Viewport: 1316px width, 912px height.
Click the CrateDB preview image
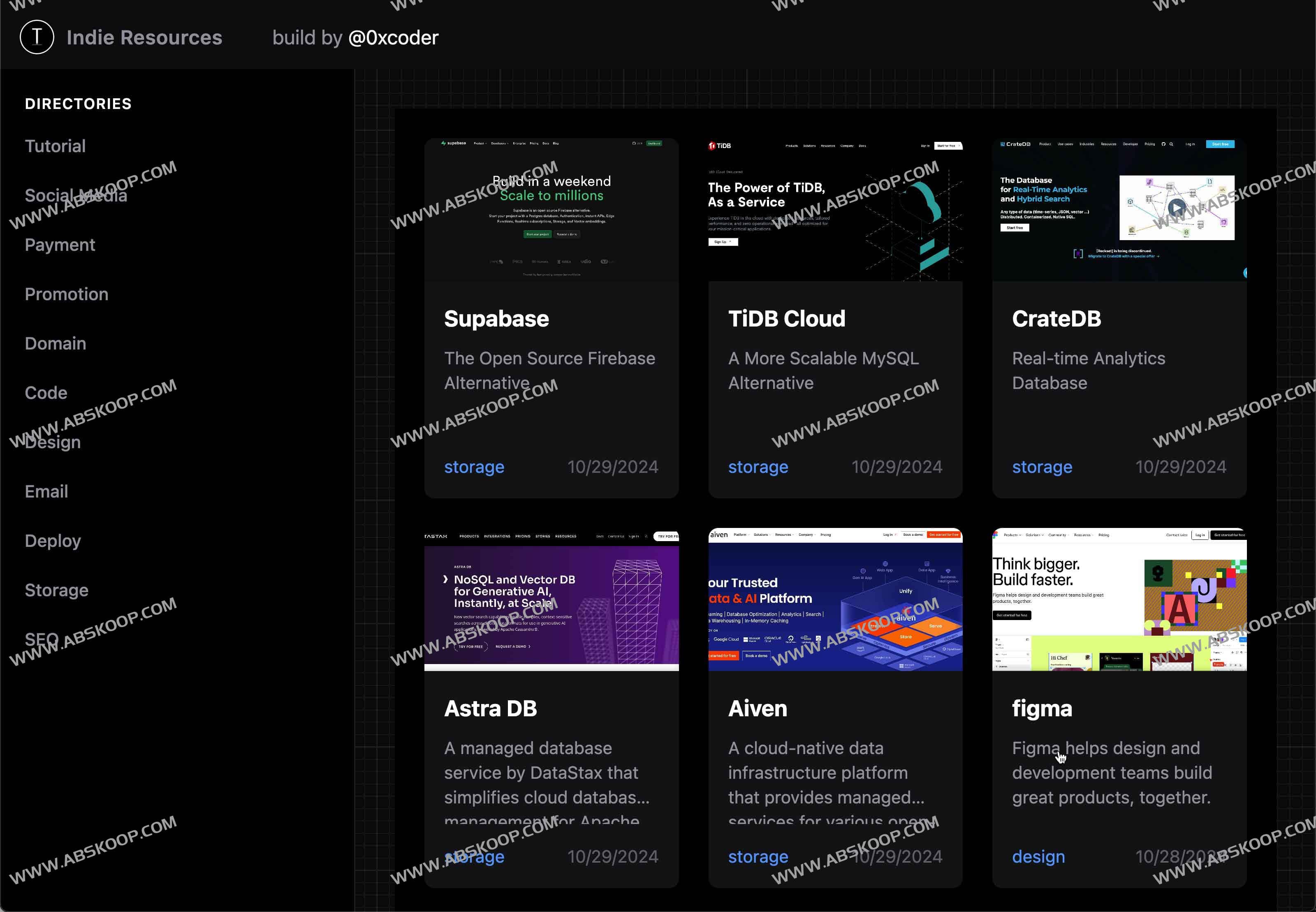pos(1119,210)
